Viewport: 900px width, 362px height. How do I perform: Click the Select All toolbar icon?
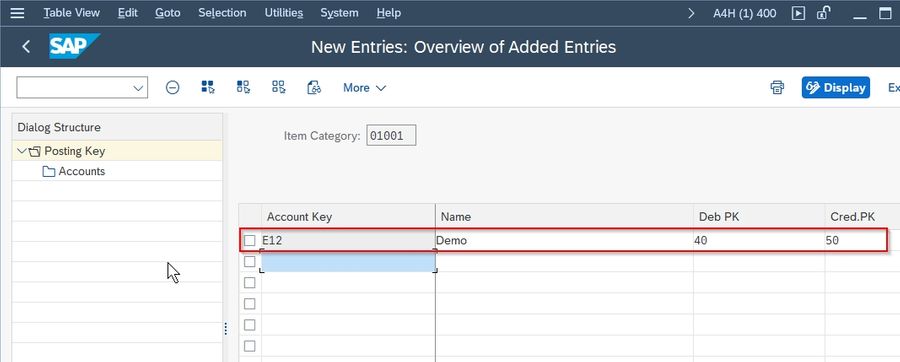[208, 87]
